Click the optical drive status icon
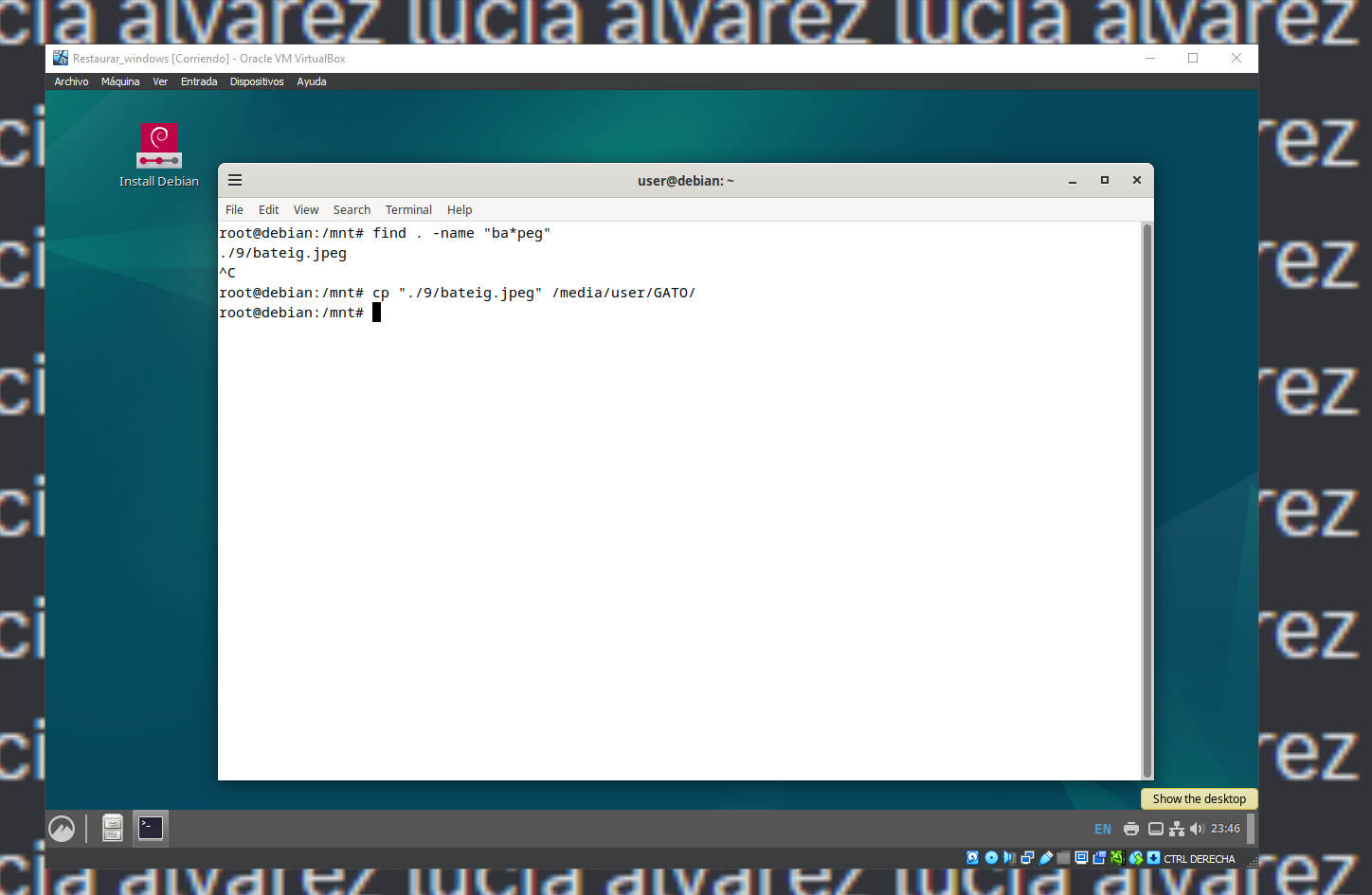Viewport: 1372px width, 895px height. point(991,858)
